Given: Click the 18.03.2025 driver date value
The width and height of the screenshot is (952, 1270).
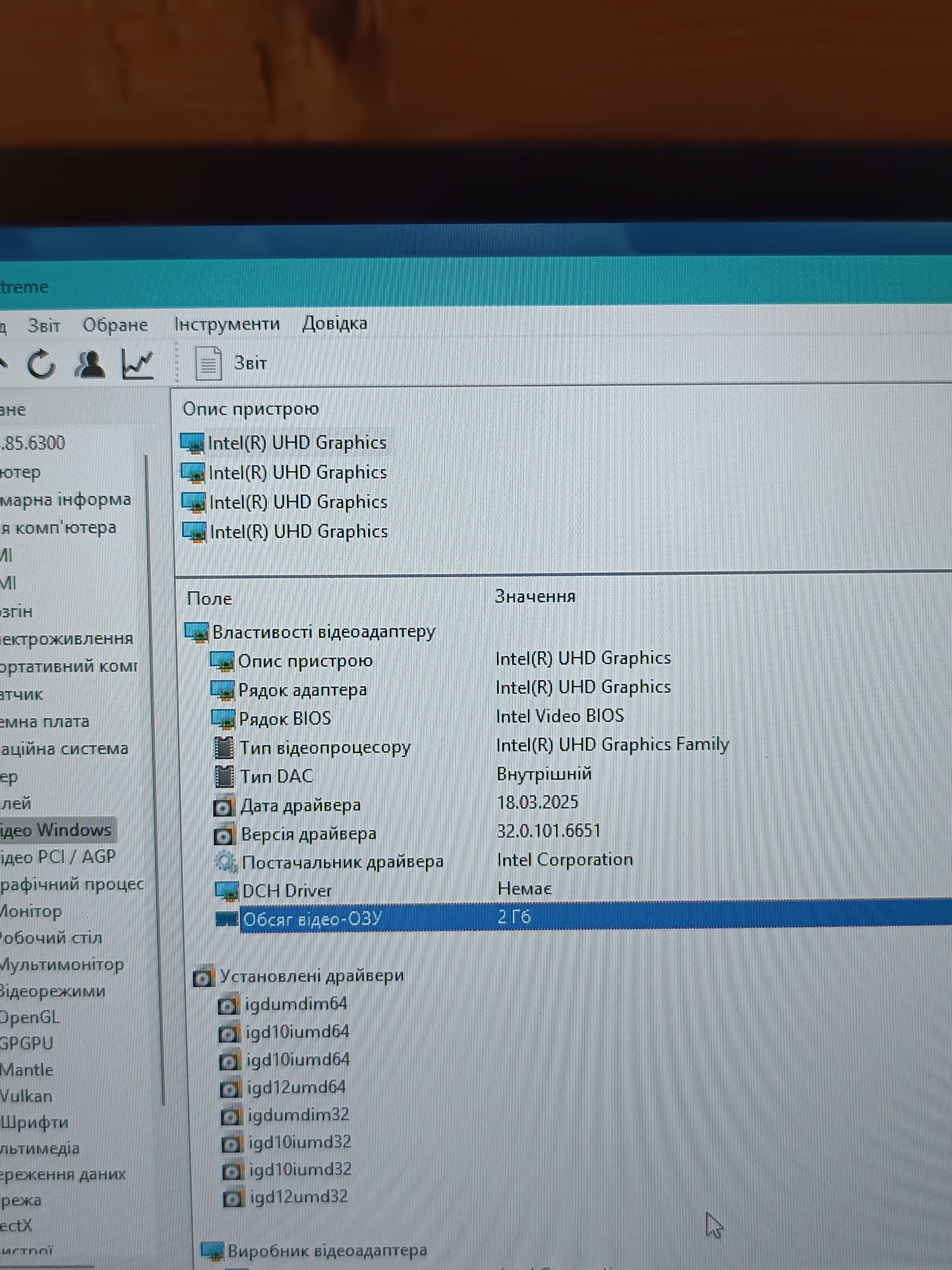Looking at the screenshot, I should tap(538, 802).
